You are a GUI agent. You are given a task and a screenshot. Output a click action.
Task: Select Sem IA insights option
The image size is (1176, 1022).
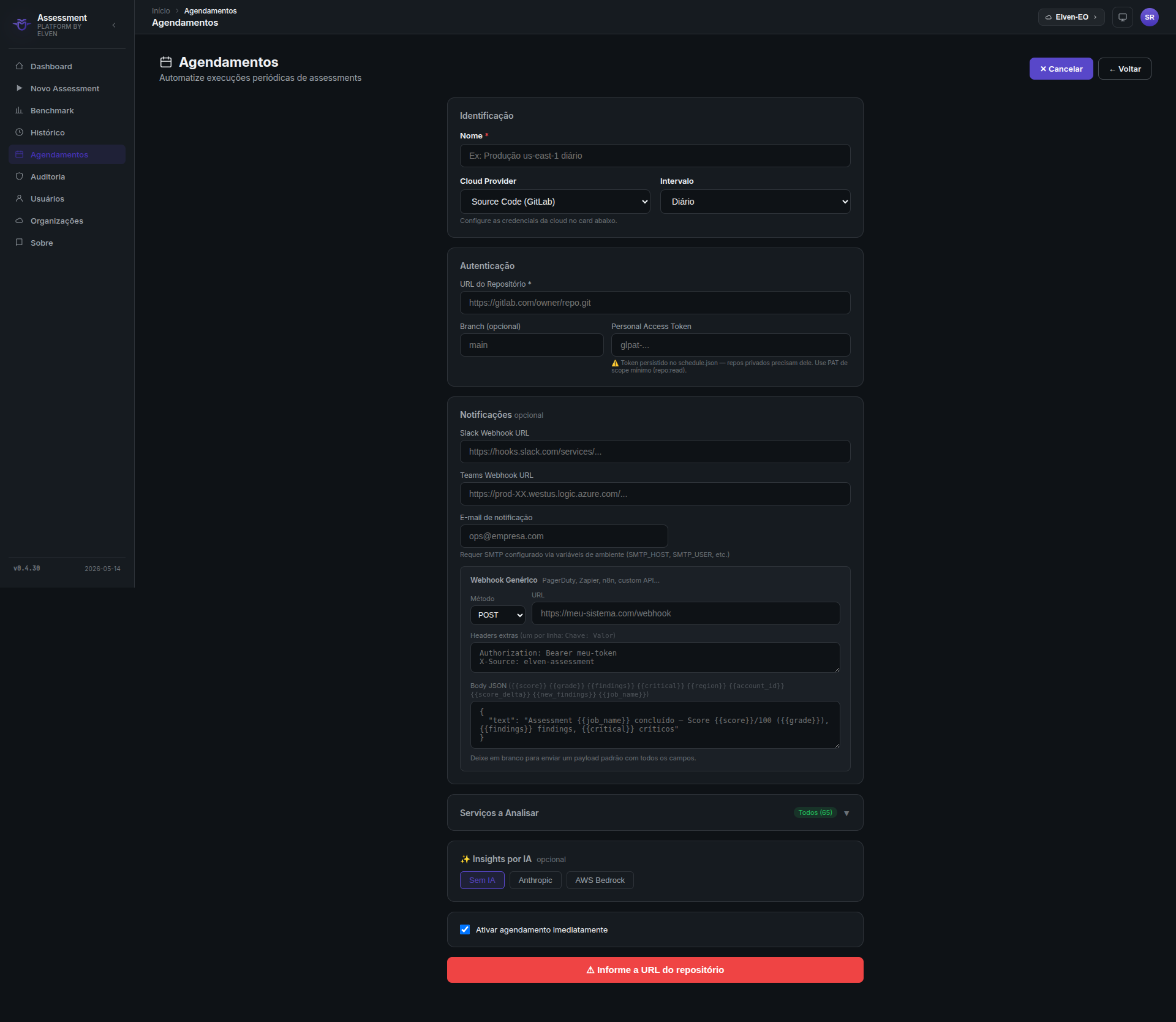[x=482, y=880]
